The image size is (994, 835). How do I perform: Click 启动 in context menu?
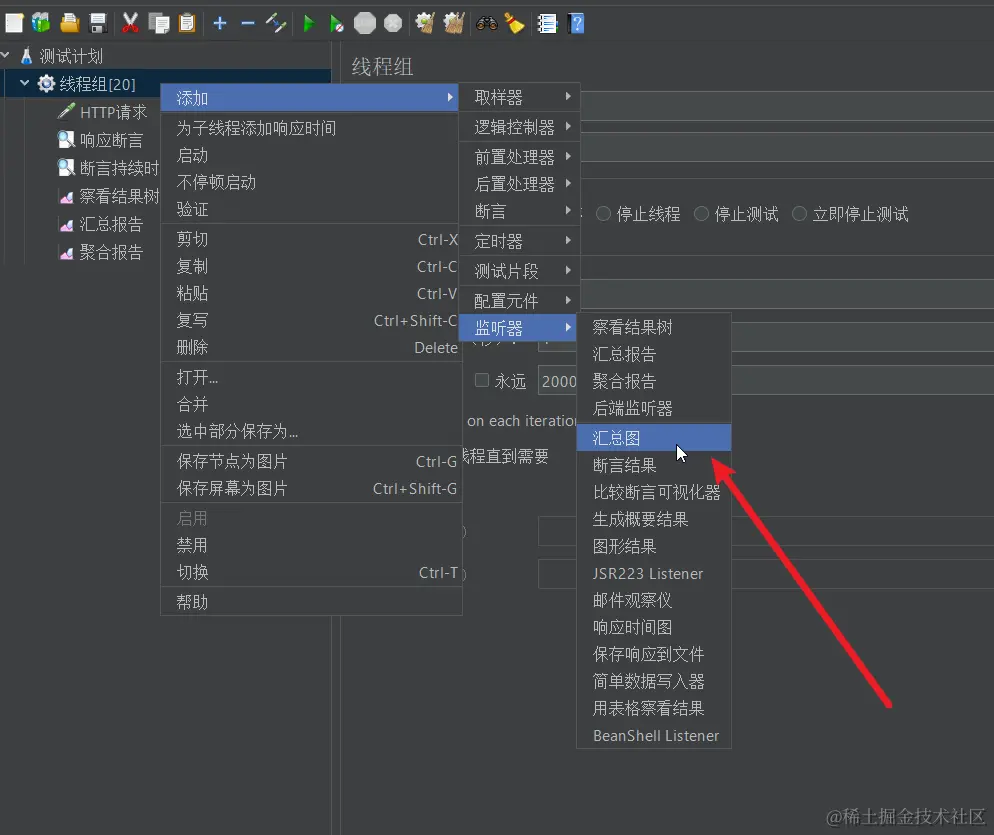tap(309, 155)
